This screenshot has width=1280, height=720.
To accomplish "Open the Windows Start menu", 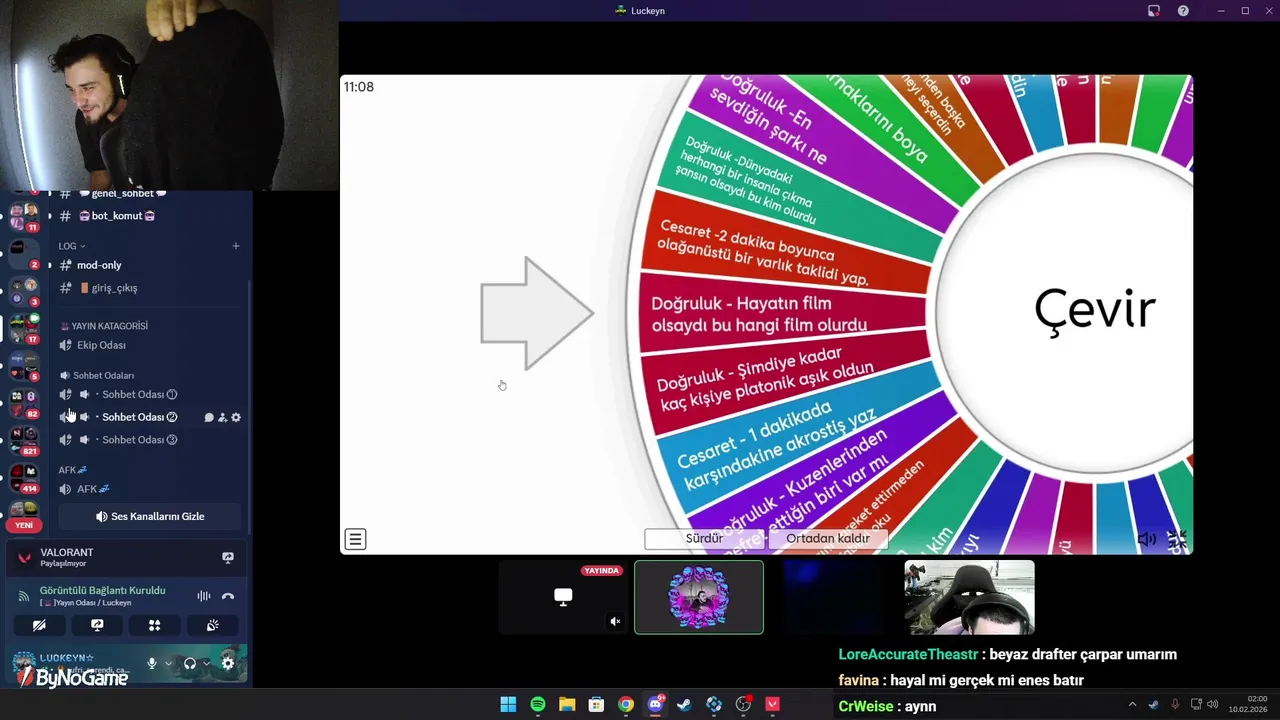I will click(508, 704).
